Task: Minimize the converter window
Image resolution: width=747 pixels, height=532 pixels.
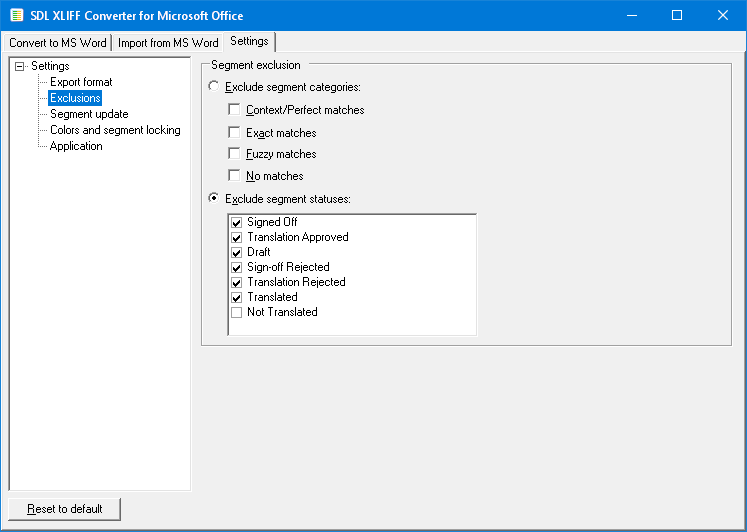Action: tap(632, 15)
